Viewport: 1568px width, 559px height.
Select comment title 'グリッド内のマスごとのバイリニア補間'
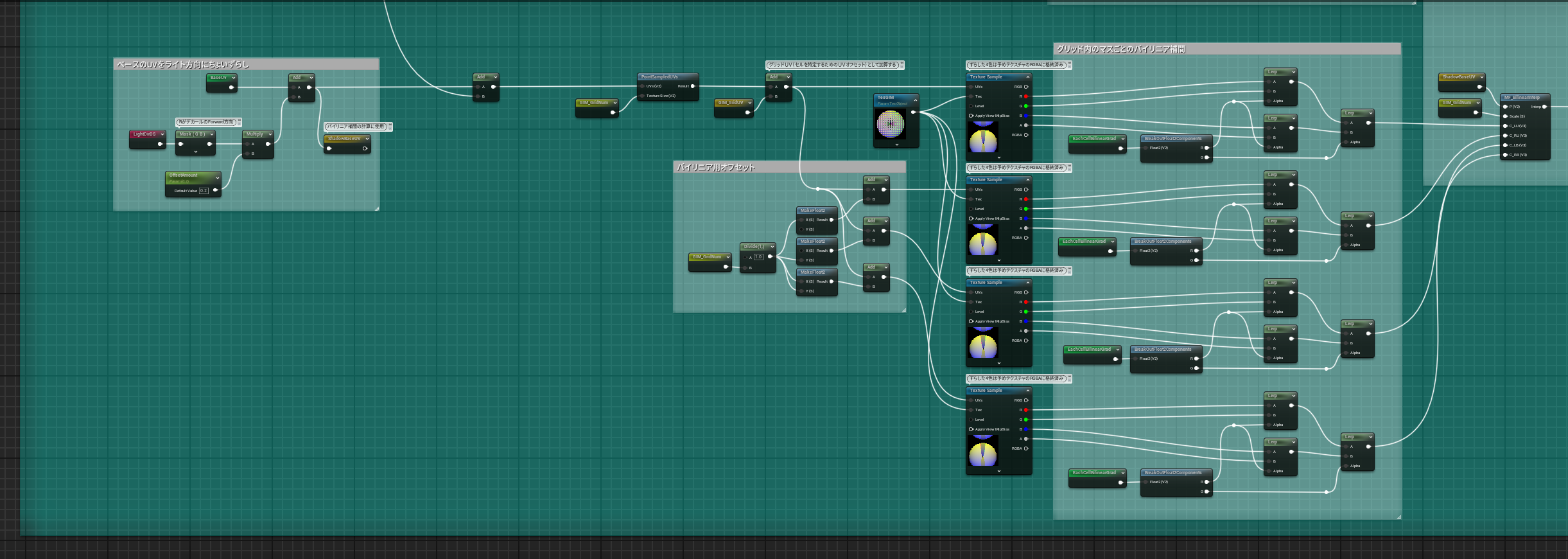1121,49
